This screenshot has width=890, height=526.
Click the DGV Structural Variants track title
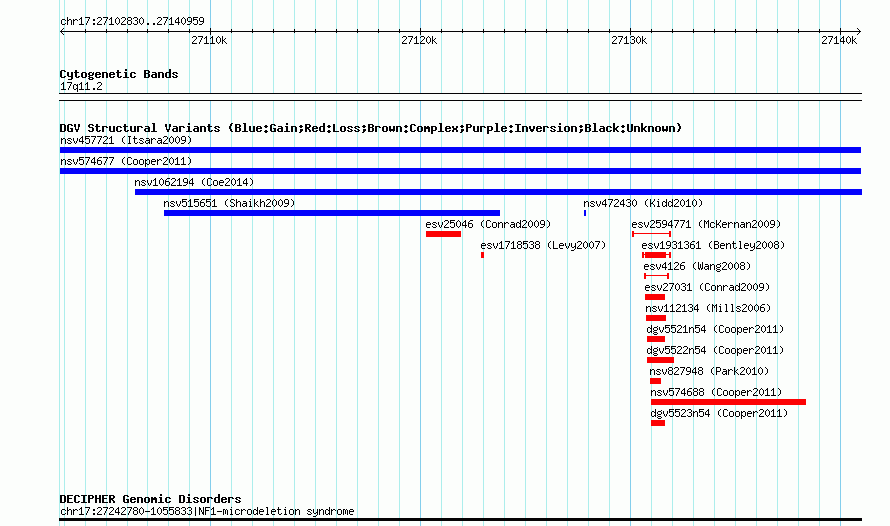coord(371,128)
